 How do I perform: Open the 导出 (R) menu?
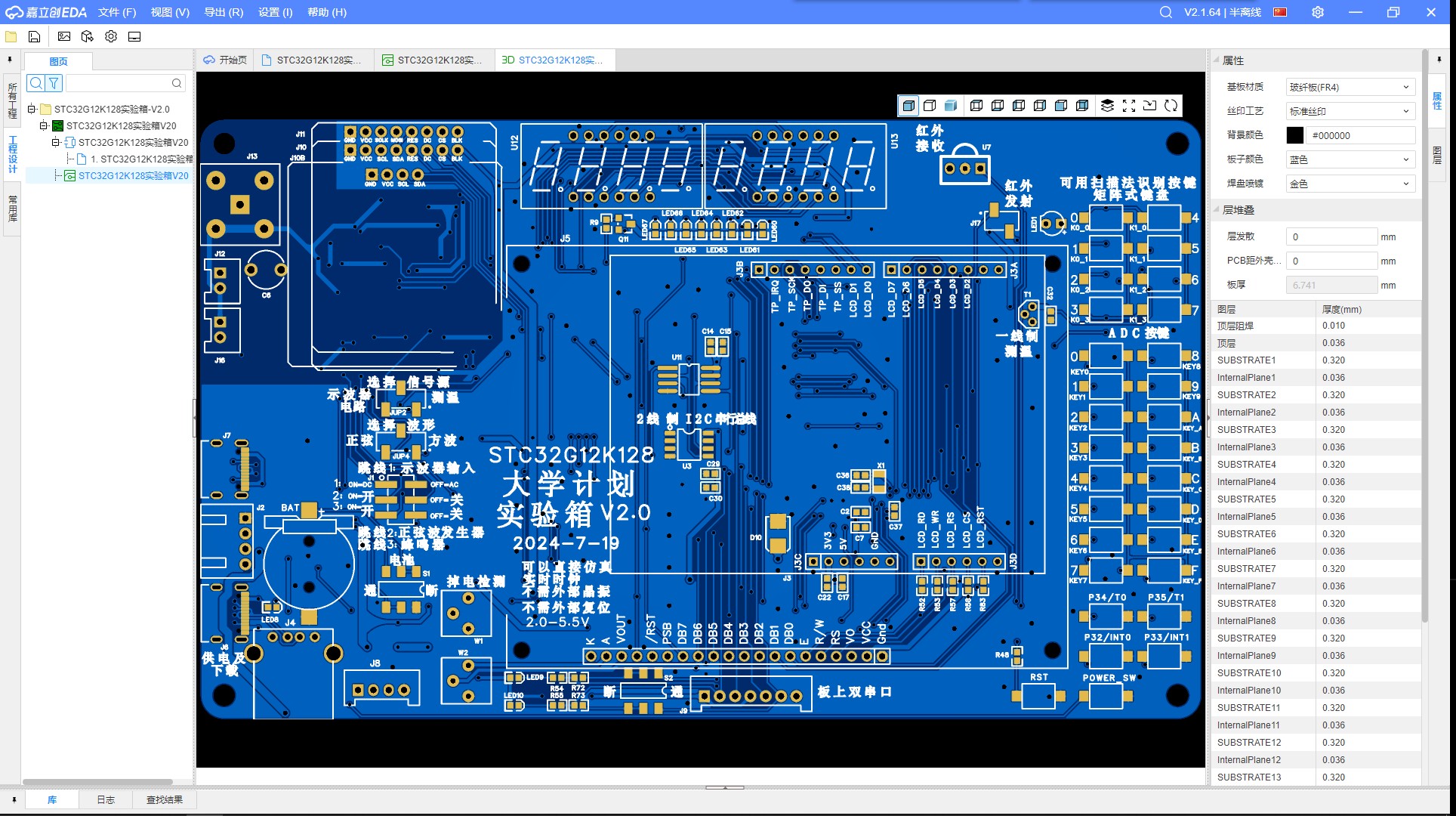coord(224,12)
